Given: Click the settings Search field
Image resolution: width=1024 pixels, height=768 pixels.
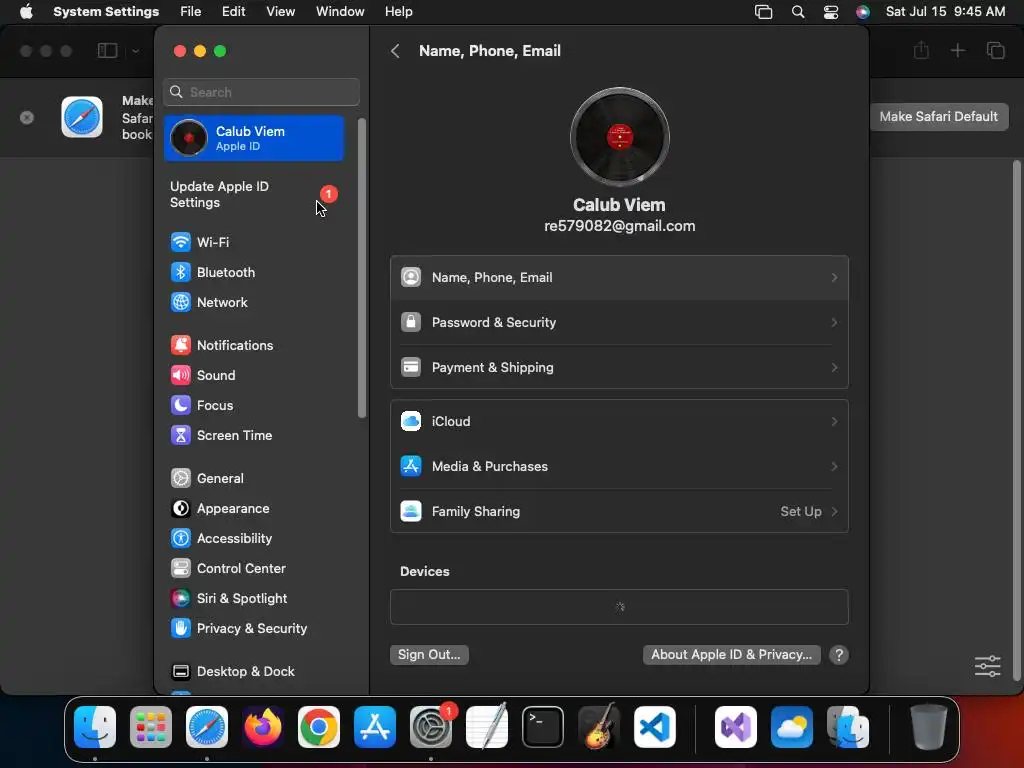Looking at the screenshot, I should (x=261, y=92).
